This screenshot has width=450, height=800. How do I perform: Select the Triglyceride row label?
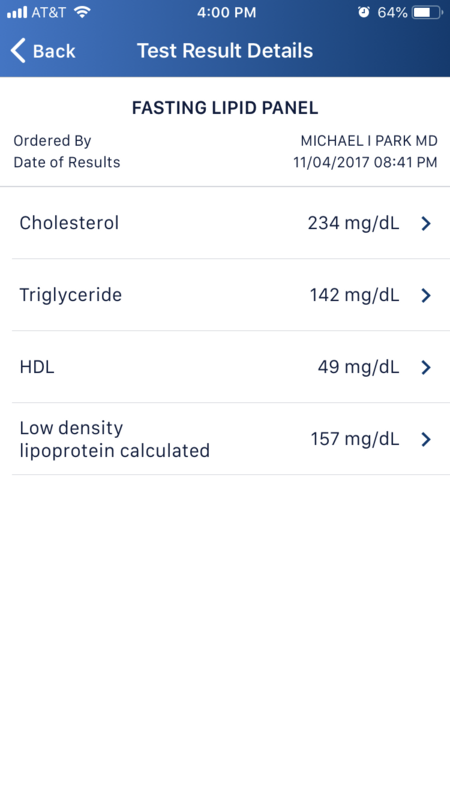[x=70, y=295]
